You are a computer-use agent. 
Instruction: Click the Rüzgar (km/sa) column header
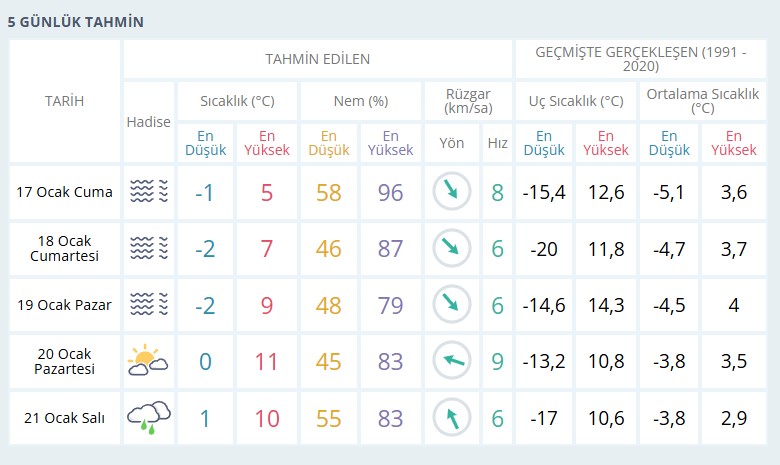pos(468,101)
